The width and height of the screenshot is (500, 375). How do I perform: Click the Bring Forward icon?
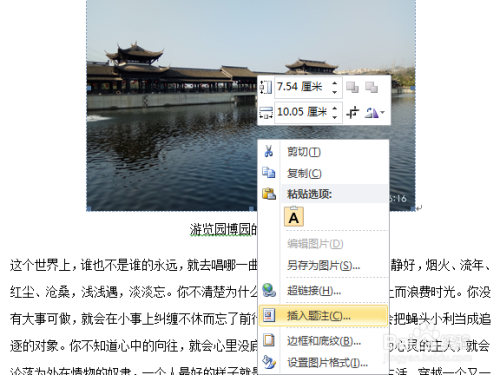(x=352, y=87)
